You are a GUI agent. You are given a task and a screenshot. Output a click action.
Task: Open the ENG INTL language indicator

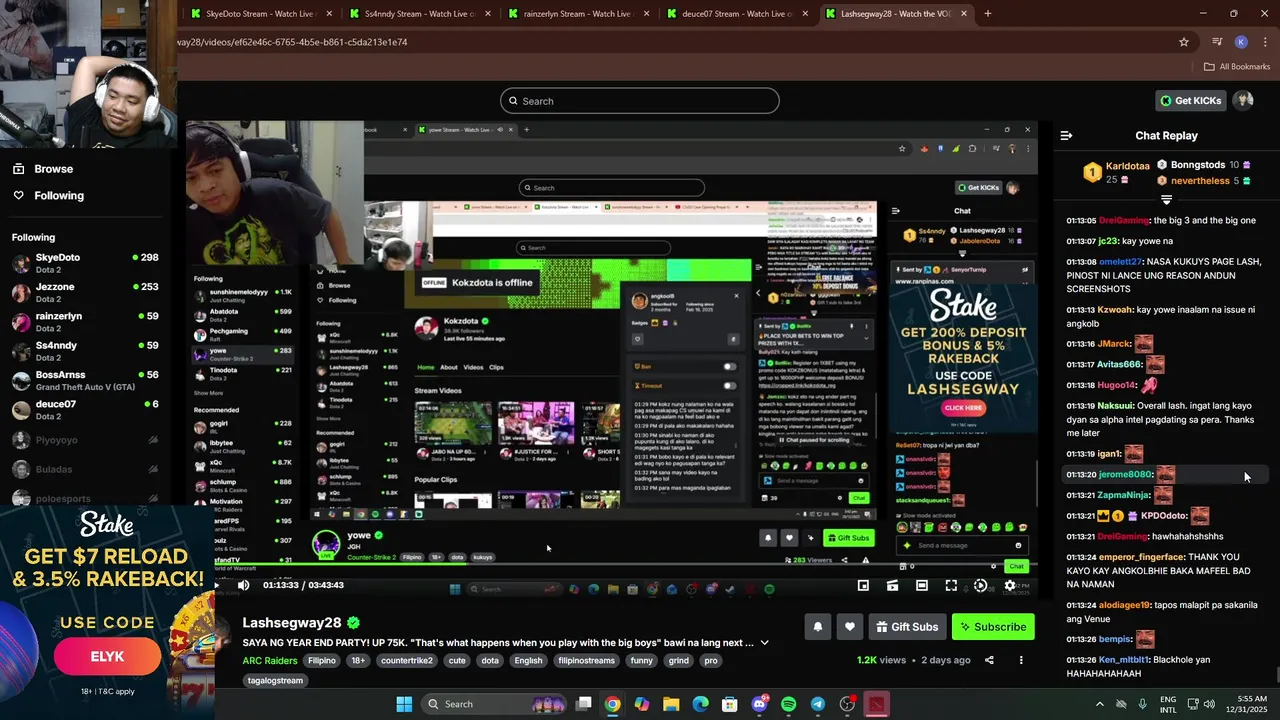point(1168,704)
